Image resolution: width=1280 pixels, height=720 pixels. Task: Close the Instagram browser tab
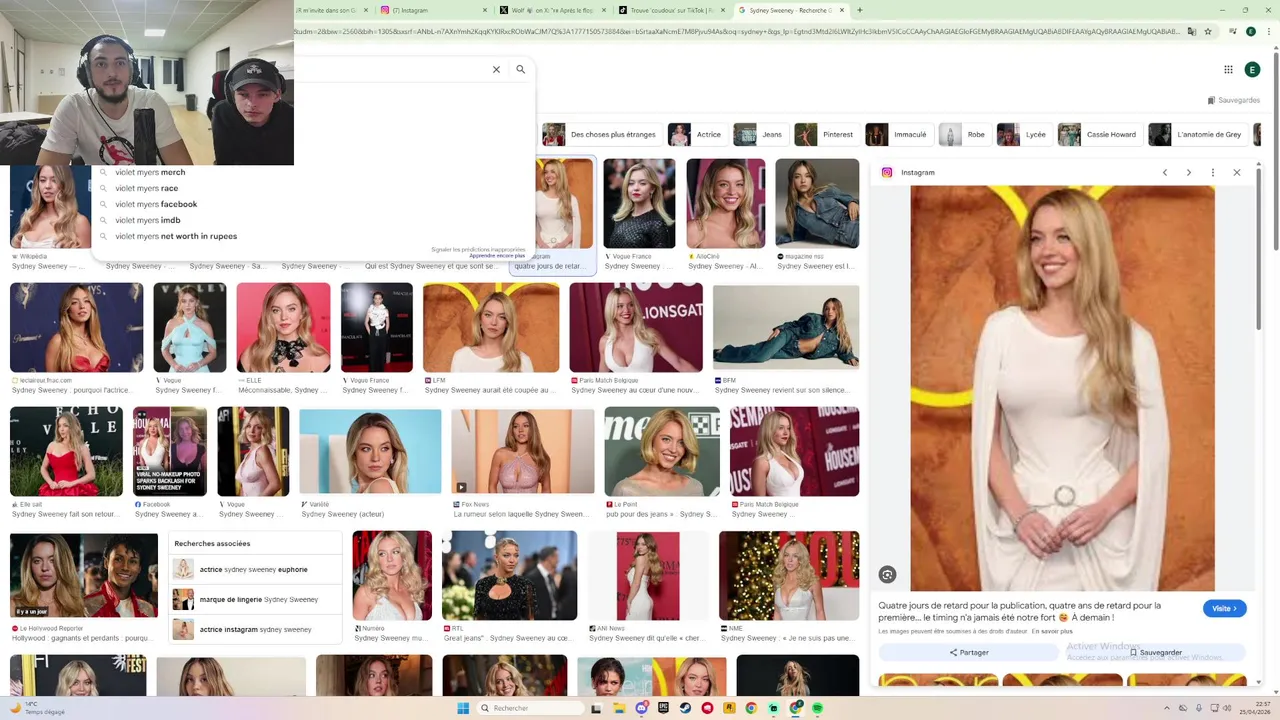[487, 10]
